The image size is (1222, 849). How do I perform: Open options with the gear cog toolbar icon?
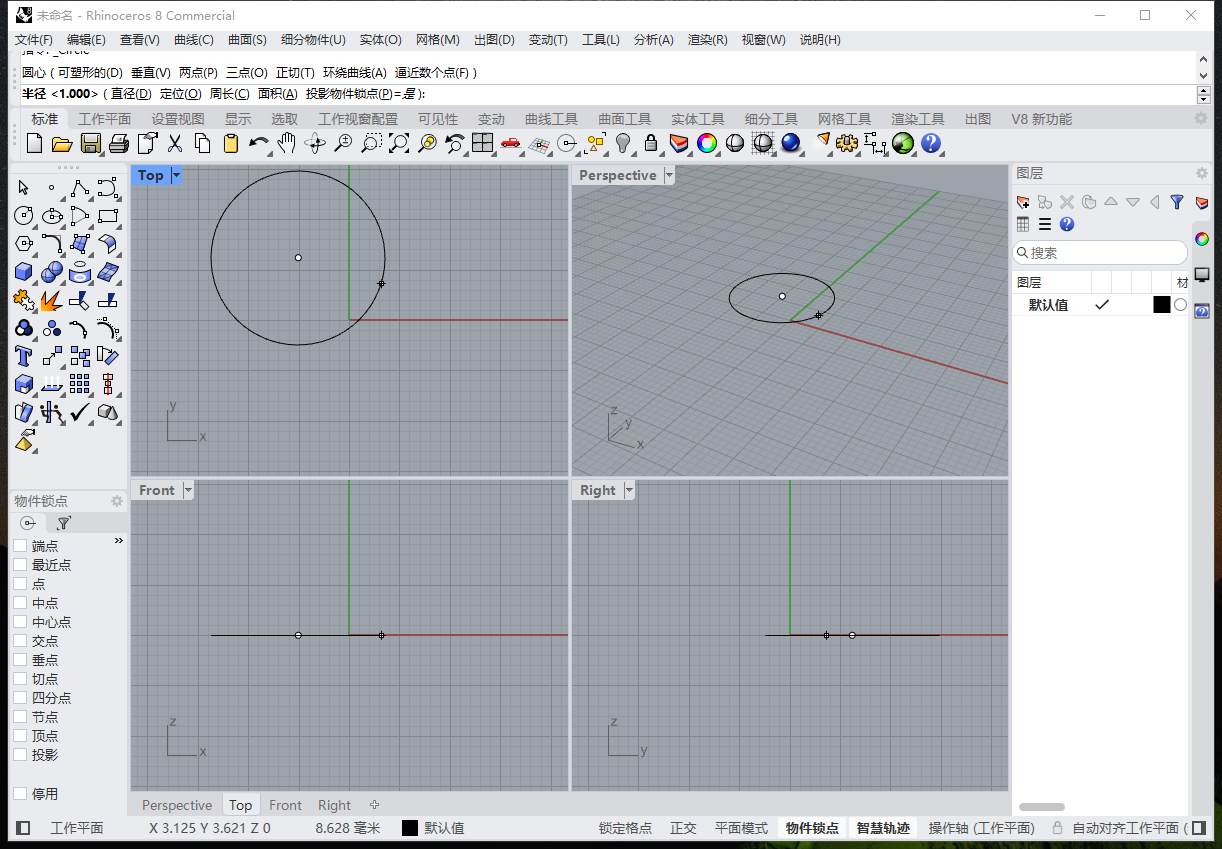click(848, 143)
